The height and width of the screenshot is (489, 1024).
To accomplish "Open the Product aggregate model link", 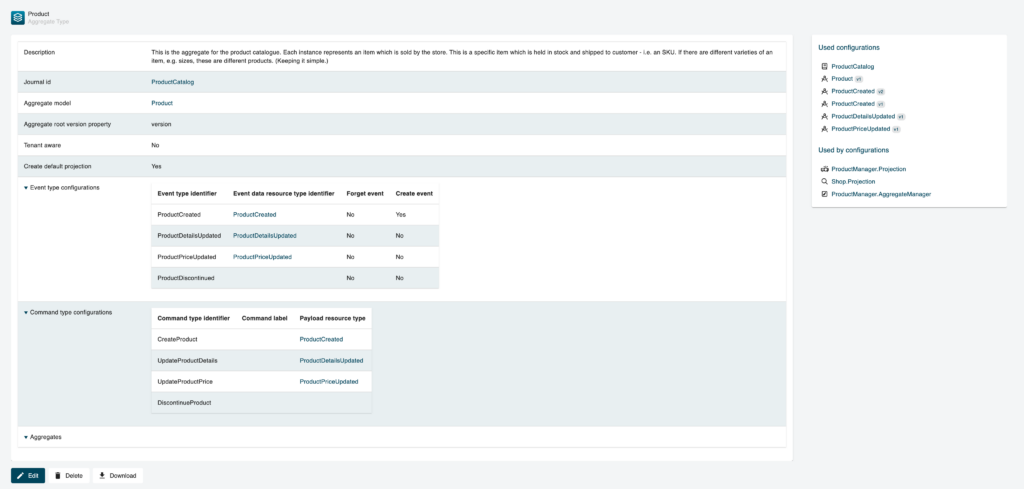I will click(x=162, y=103).
